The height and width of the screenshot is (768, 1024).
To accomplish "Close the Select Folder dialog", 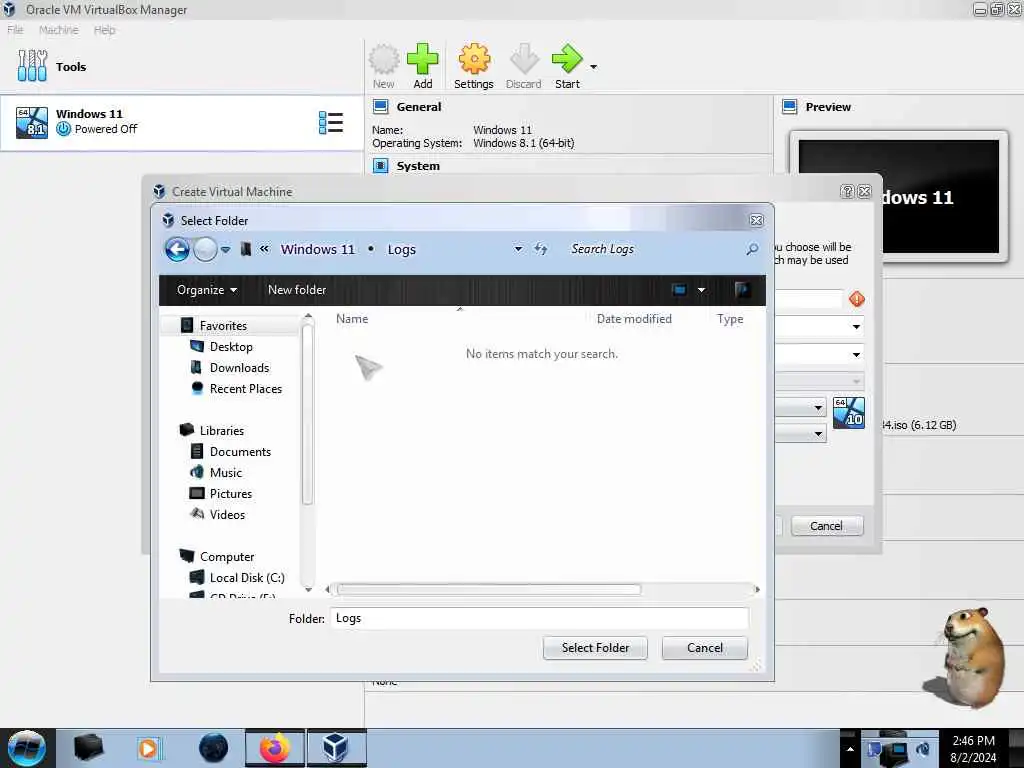I will (756, 220).
